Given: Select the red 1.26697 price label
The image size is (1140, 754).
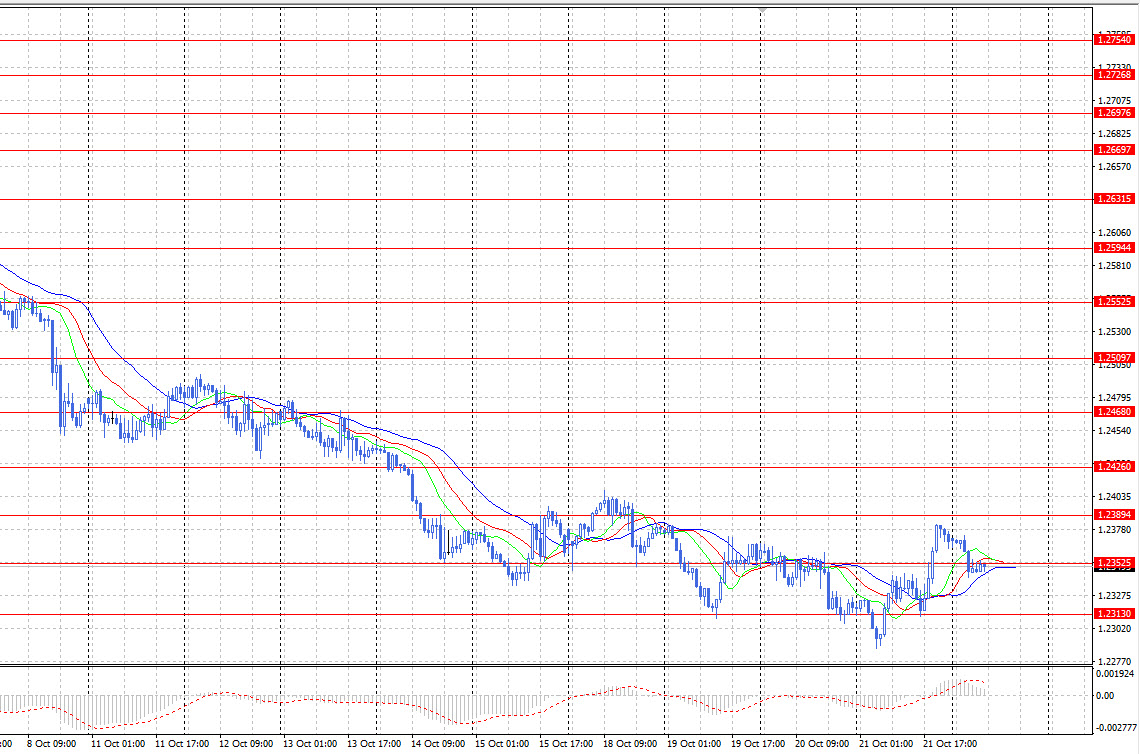Looking at the screenshot, I should [1114, 150].
